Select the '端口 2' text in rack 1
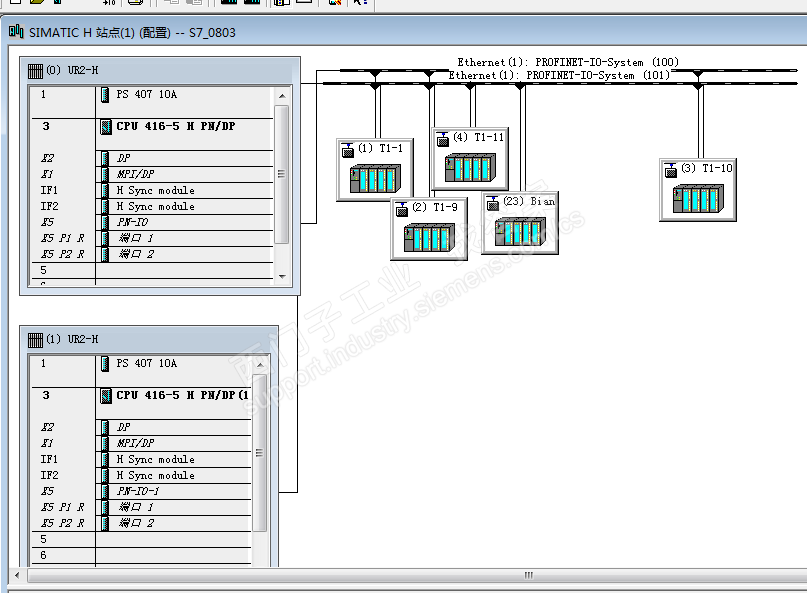The image size is (807, 593). point(136,523)
